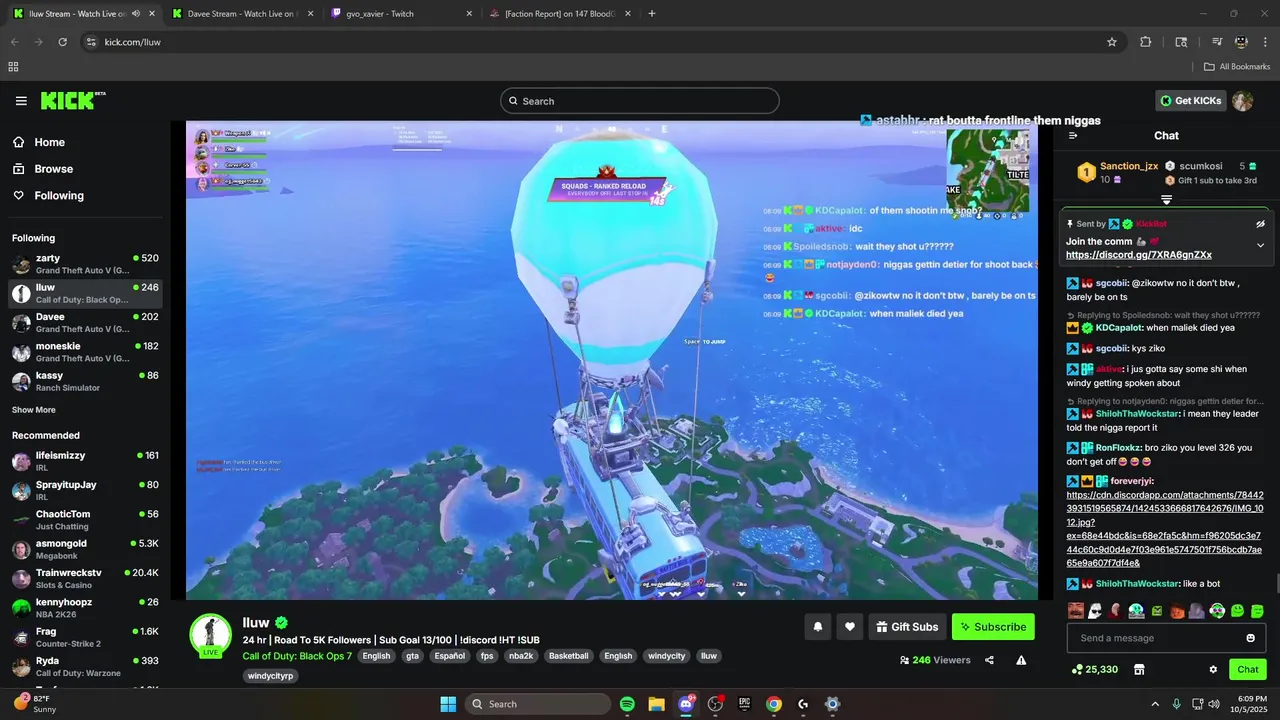Click first emote in chat emote row

point(1075,611)
